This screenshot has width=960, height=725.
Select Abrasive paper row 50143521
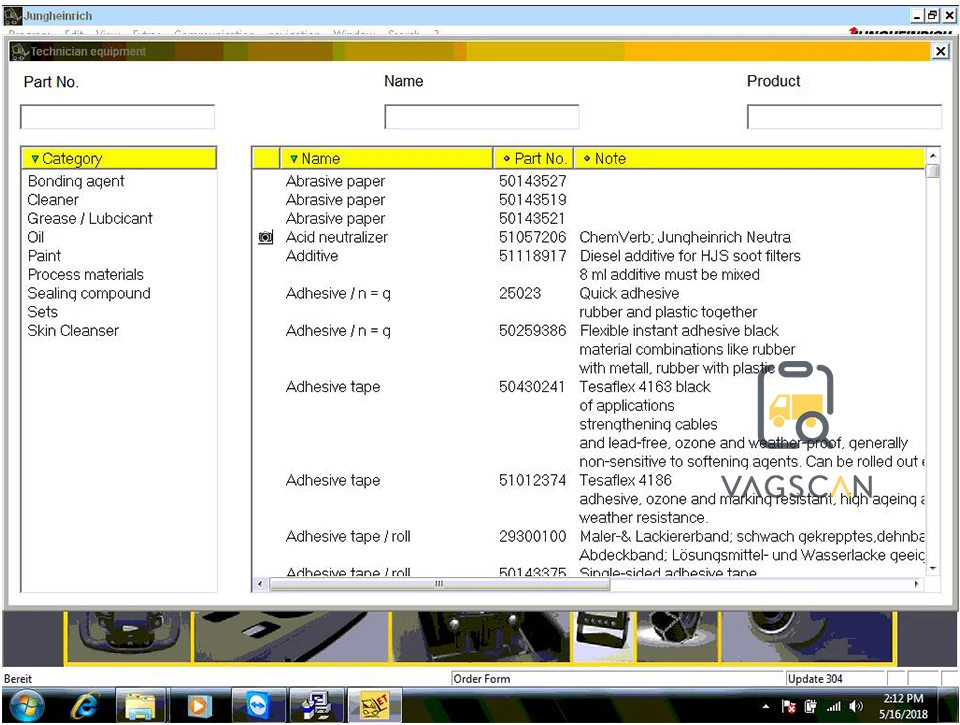tap(336, 219)
